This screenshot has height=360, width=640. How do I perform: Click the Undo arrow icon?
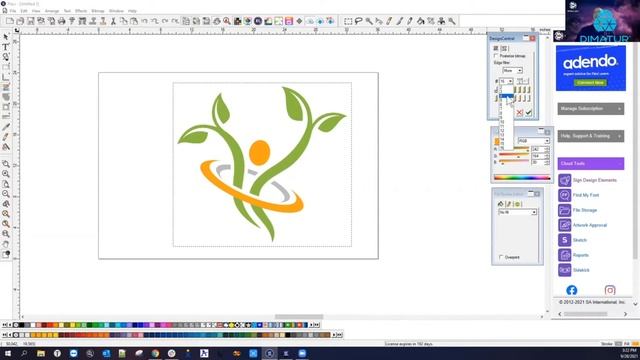[x=144, y=21]
